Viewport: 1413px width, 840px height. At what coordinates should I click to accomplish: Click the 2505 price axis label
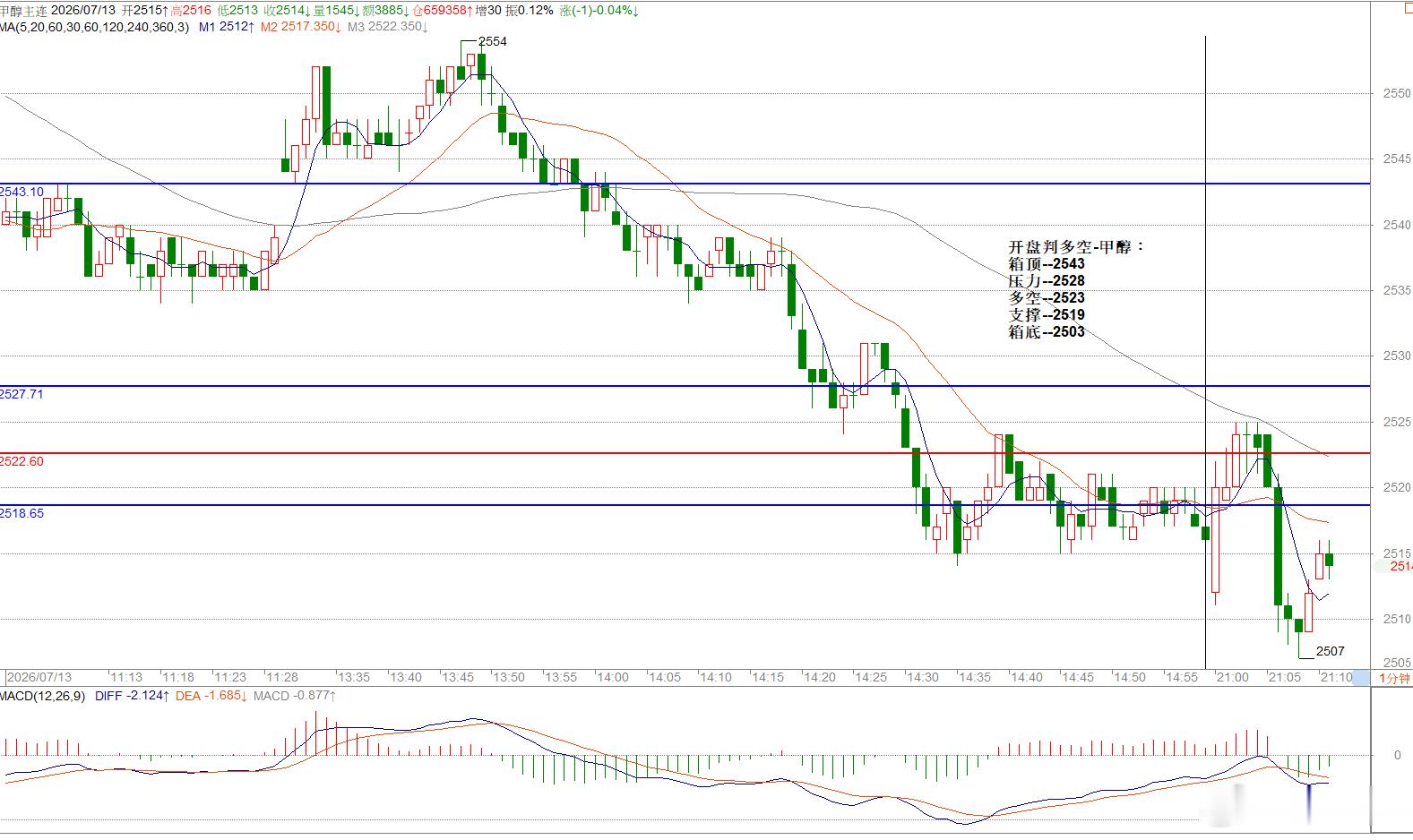click(1397, 663)
